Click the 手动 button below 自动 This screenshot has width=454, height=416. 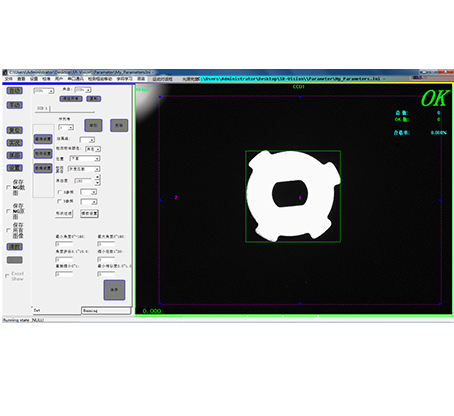pyautogui.click(x=15, y=105)
